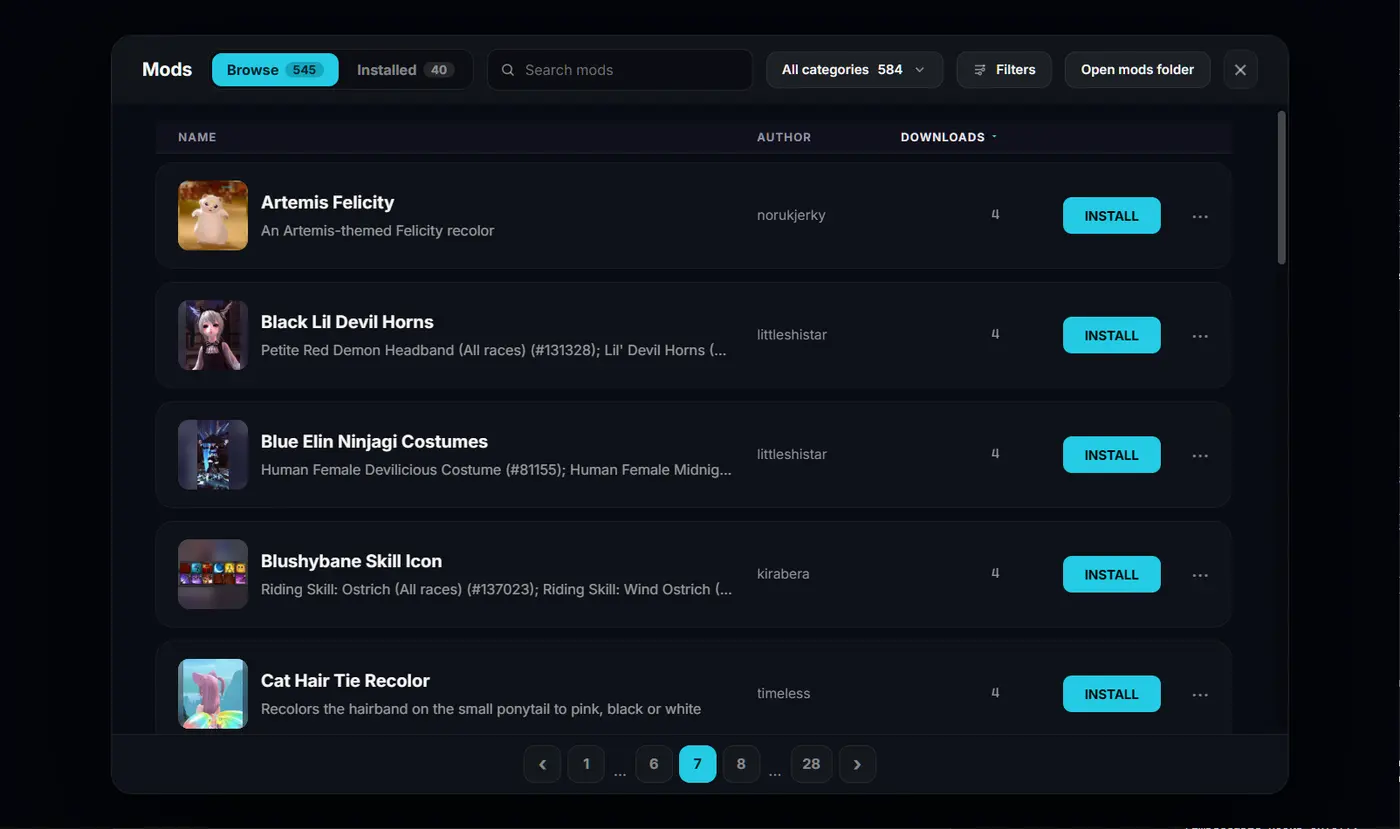The width and height of the screenshot is (1400, 829).
Task: Open more options for Cat Hair Tie Recolor
Action: tap(1200, 694)
